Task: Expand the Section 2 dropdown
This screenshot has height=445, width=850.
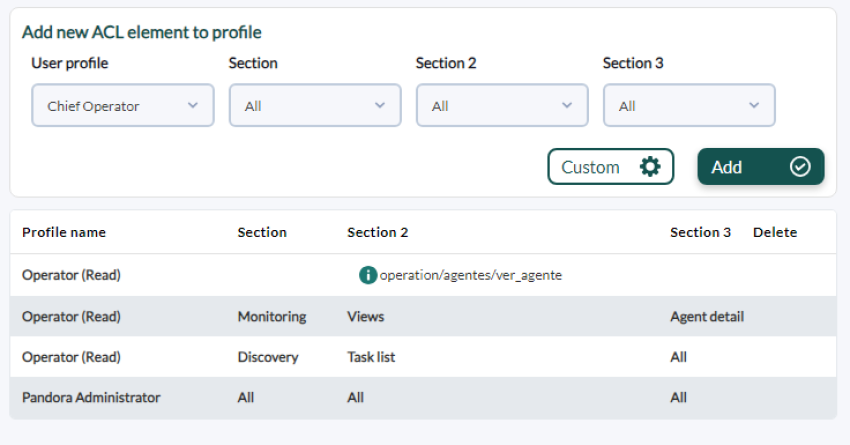Action: [x=502, y=106]
